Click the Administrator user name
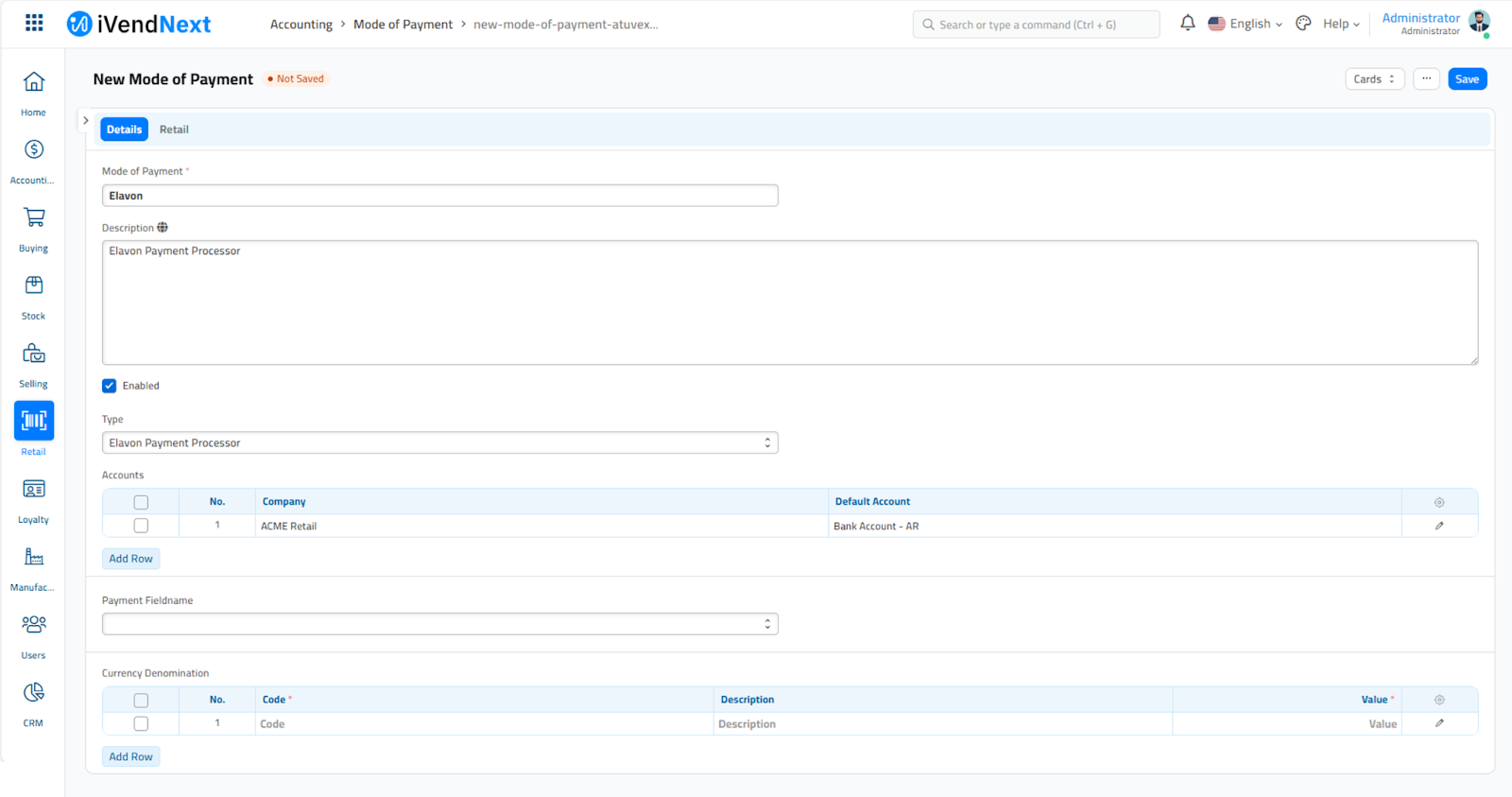Screen dimensions: 1512x797 [x=1421, y=18]
